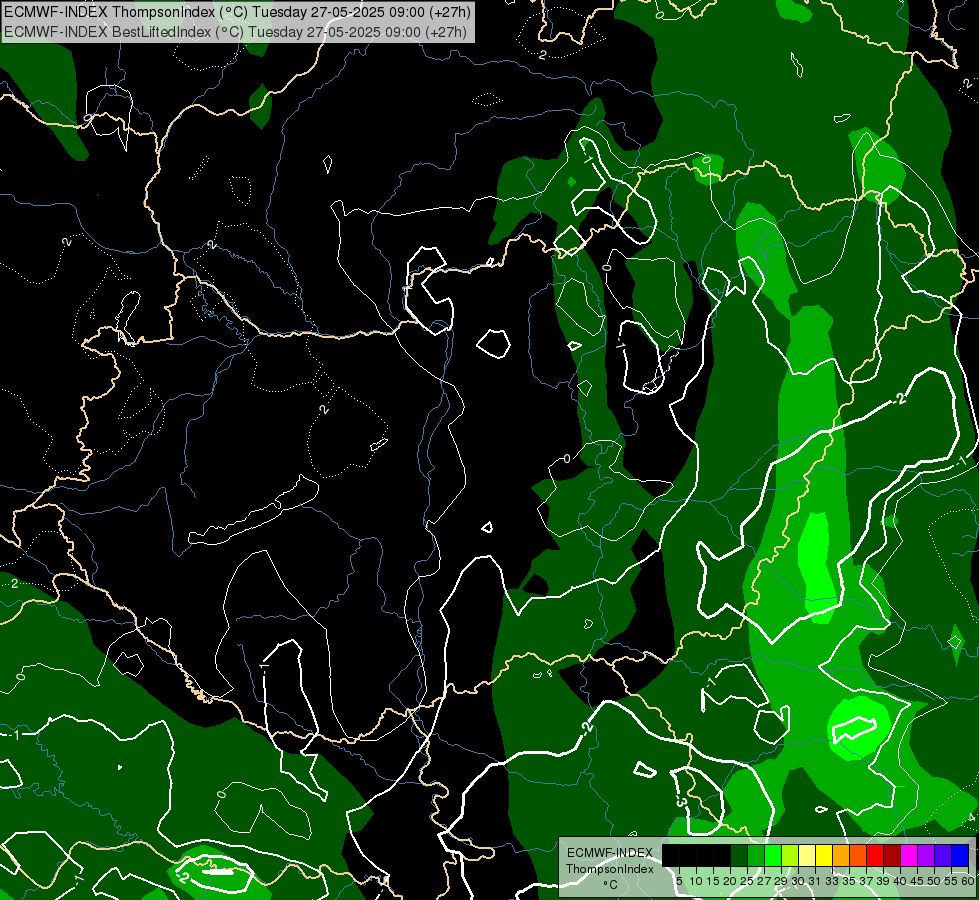Click the legend tick value '20'
979x900 pixels.
click(x=731, y=881)
